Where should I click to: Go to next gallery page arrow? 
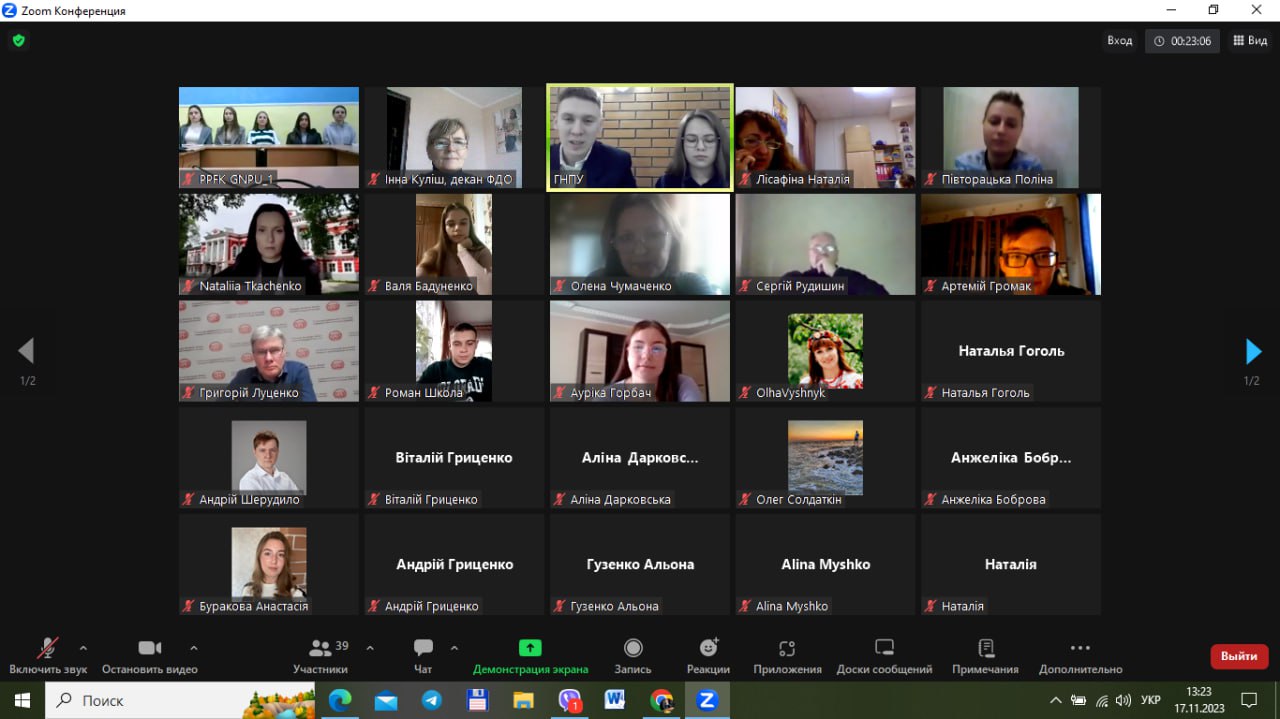click(x=1253, y=351)
